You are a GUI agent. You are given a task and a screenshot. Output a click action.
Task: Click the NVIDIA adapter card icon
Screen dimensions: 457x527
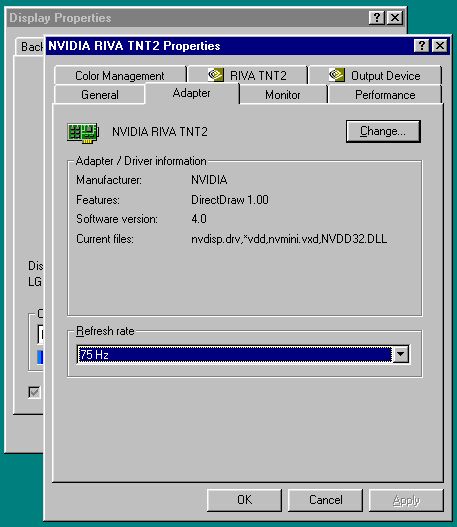[x=83, y=132]
